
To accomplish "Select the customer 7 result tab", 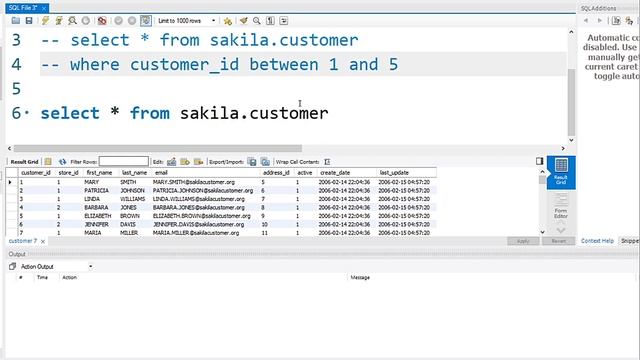I will [23, 241].
